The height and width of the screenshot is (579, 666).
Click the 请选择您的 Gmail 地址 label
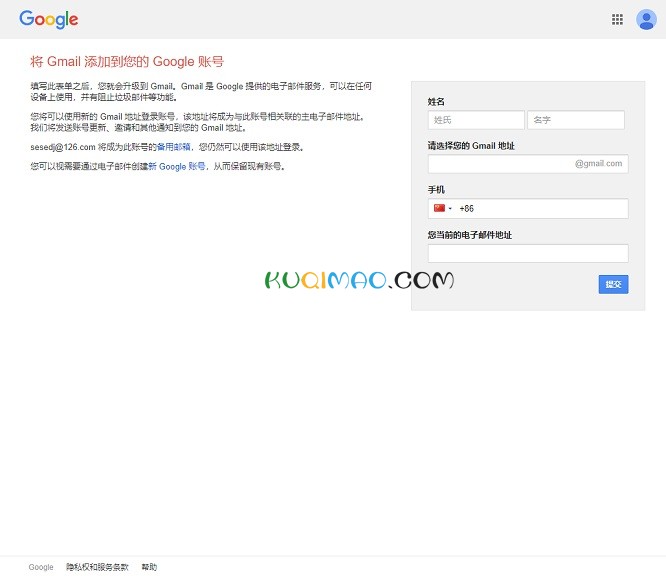coord(471,146)
